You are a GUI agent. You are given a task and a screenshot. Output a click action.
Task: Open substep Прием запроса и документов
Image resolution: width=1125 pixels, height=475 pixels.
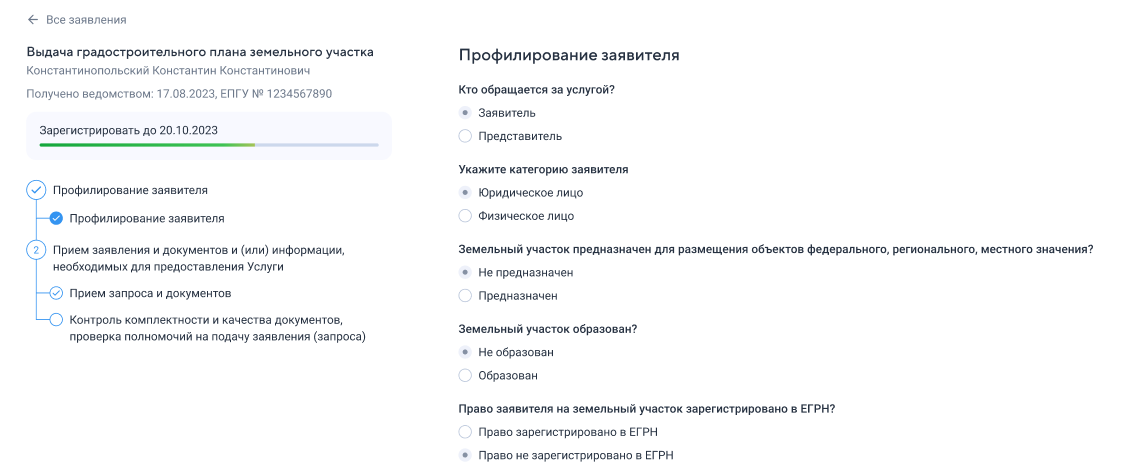(150, 293)
